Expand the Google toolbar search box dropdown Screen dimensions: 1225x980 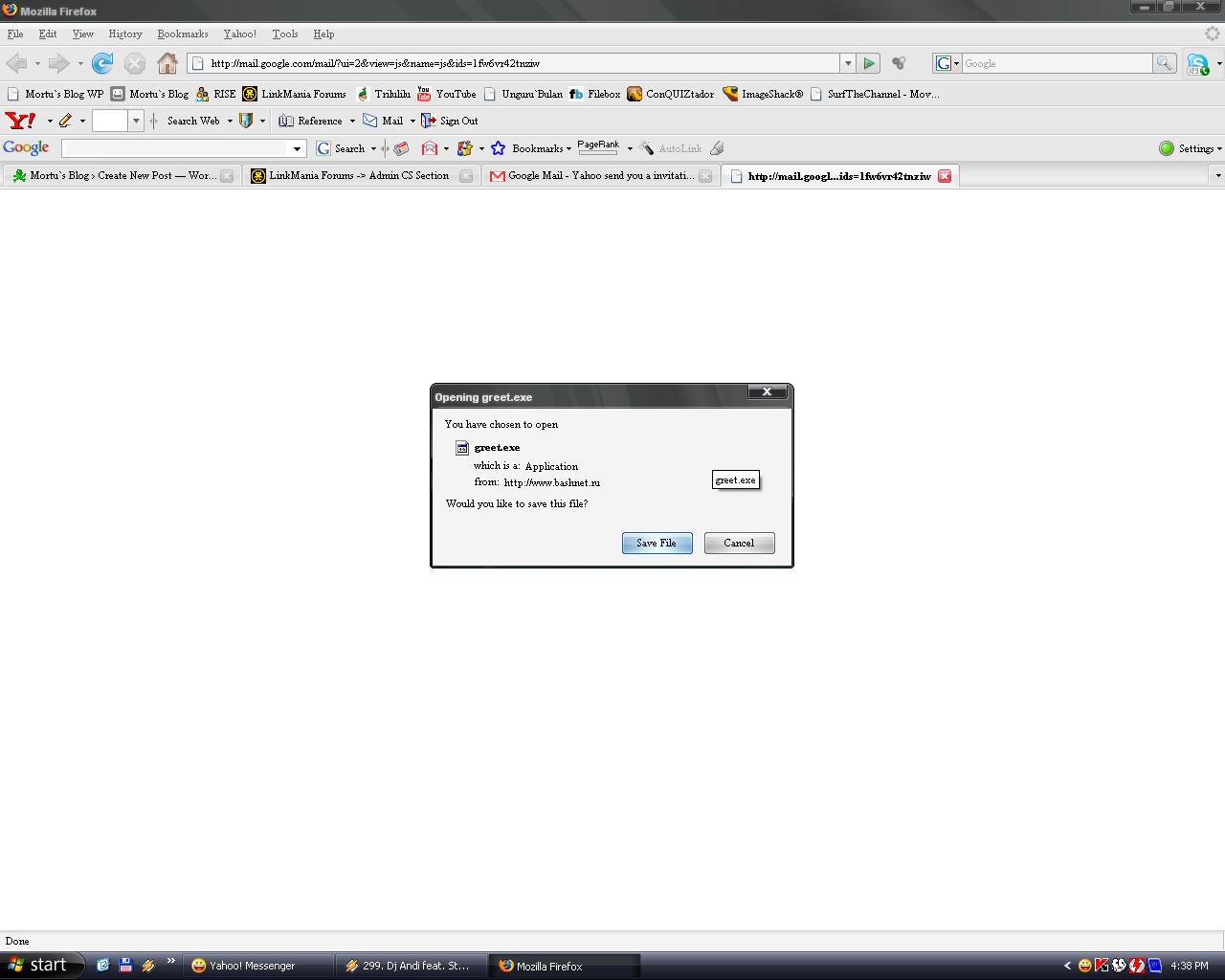297,148
